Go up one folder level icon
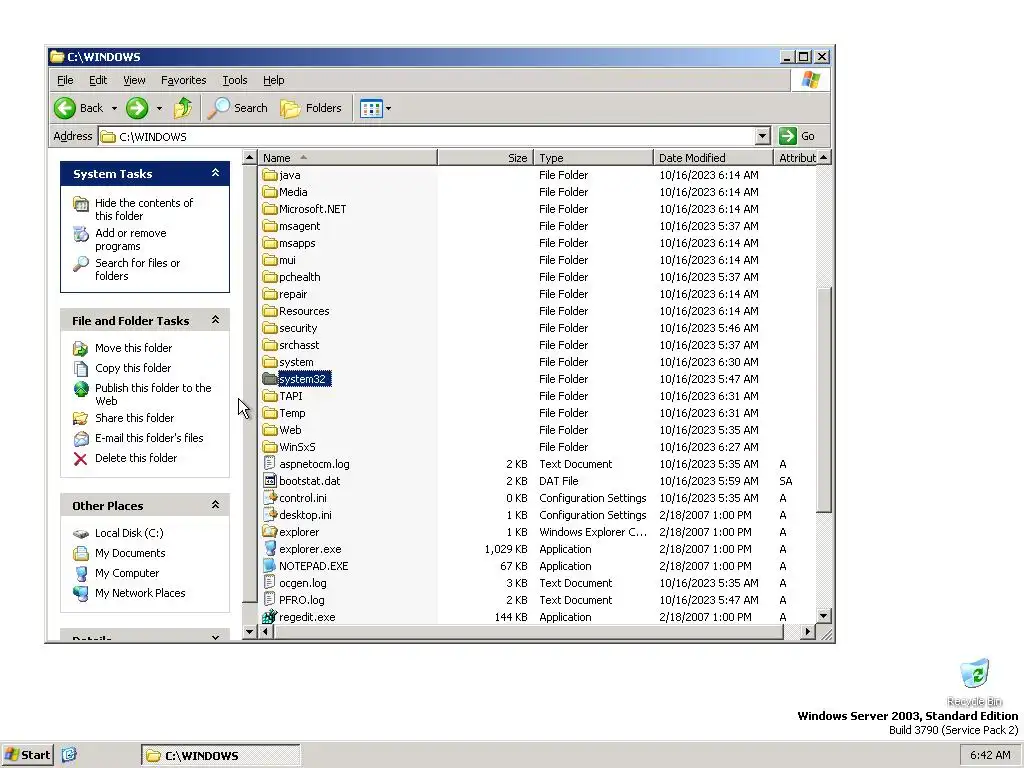 (183, 108)
